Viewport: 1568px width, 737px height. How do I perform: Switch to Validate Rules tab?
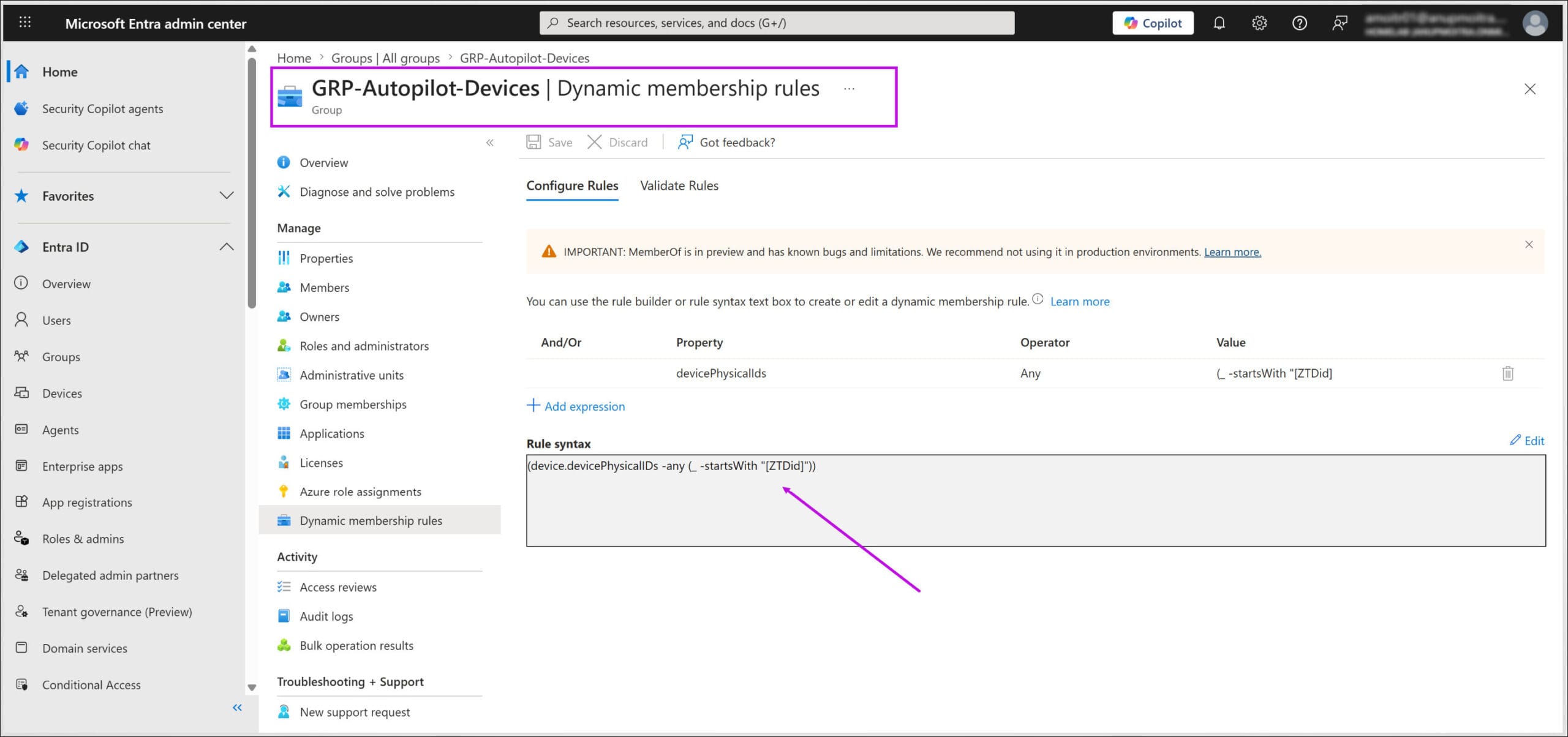point(679,185)
